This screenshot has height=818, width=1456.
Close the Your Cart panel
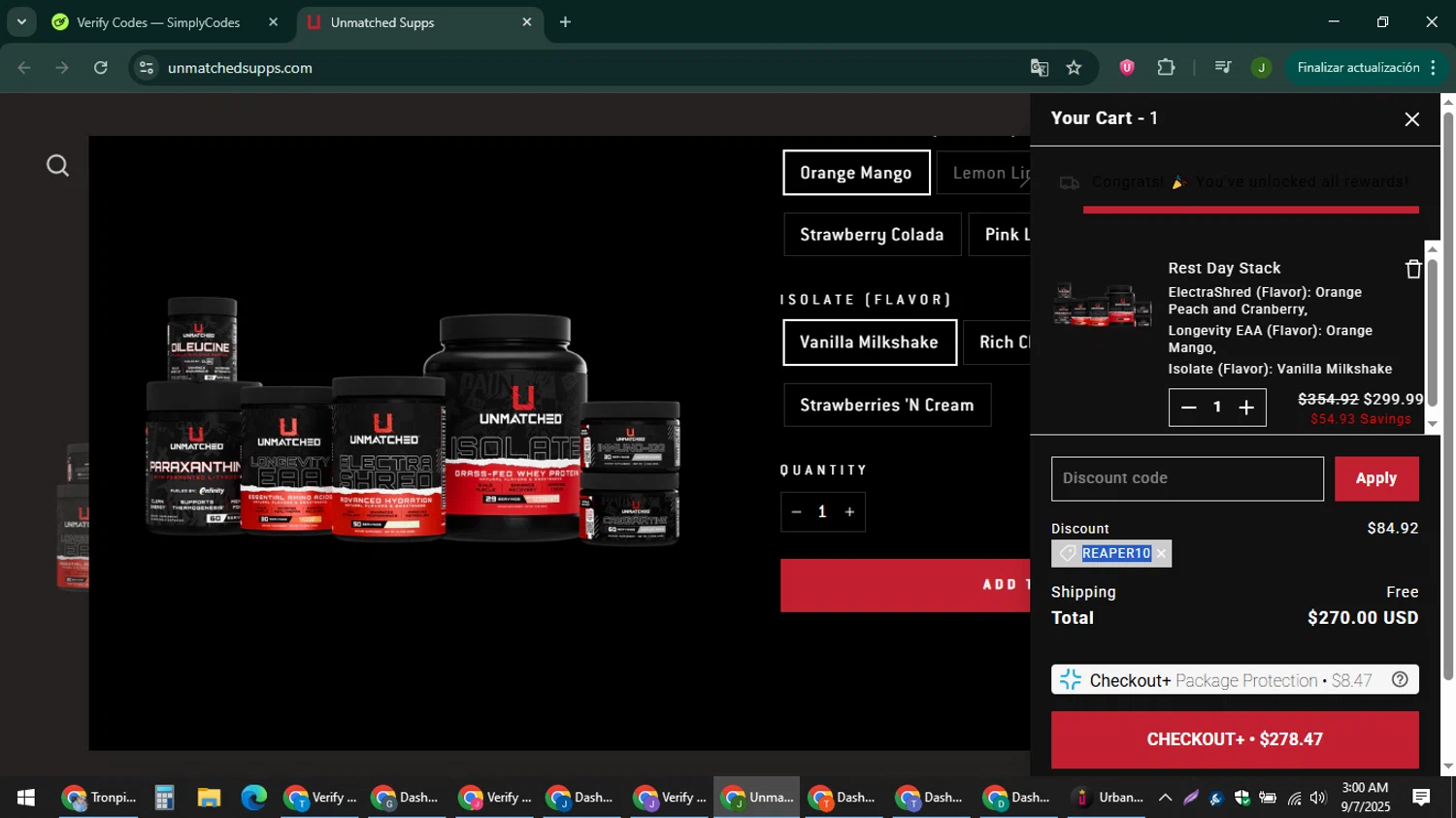pyautogui.click(x=1411, y=119)
